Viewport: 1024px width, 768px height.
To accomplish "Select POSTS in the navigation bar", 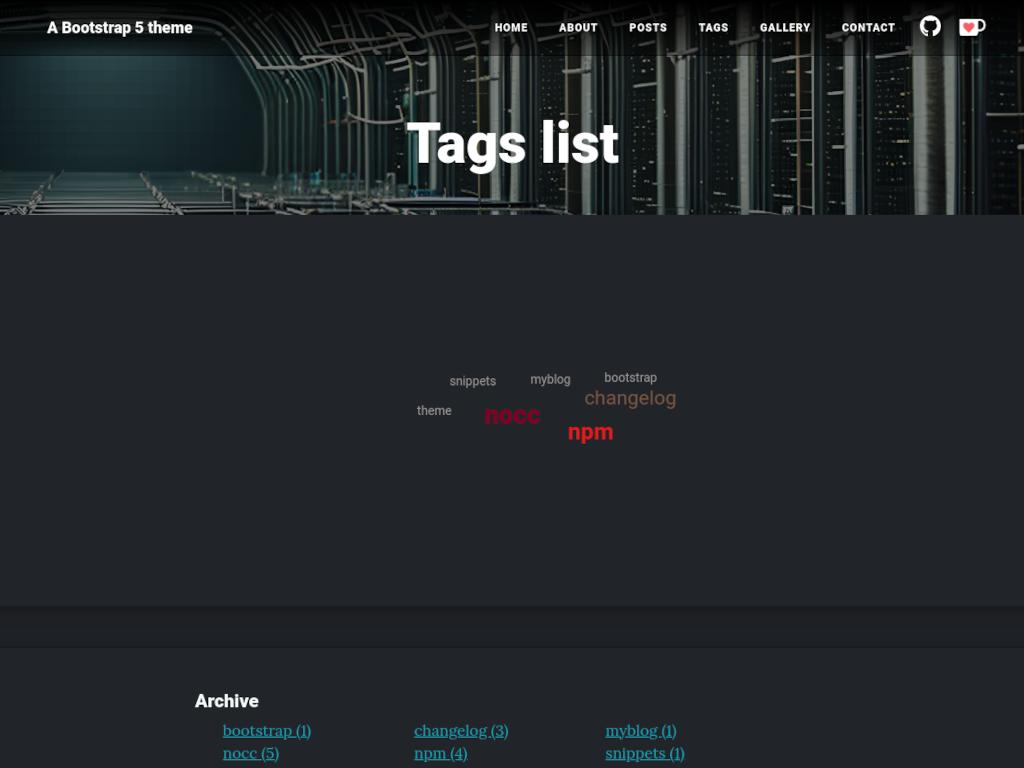I will tap(646, 28).
